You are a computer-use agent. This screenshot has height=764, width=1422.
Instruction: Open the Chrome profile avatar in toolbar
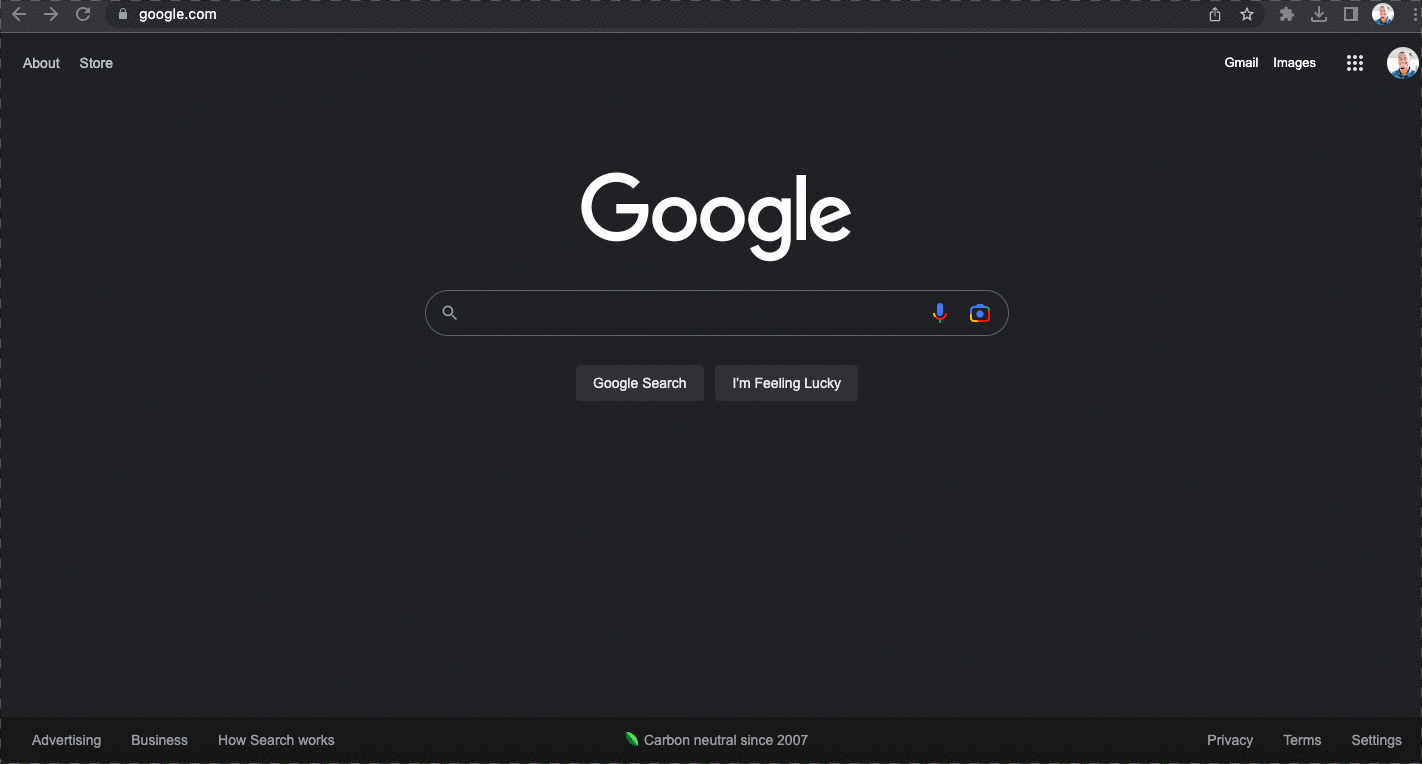click(x=1383, y=14)
